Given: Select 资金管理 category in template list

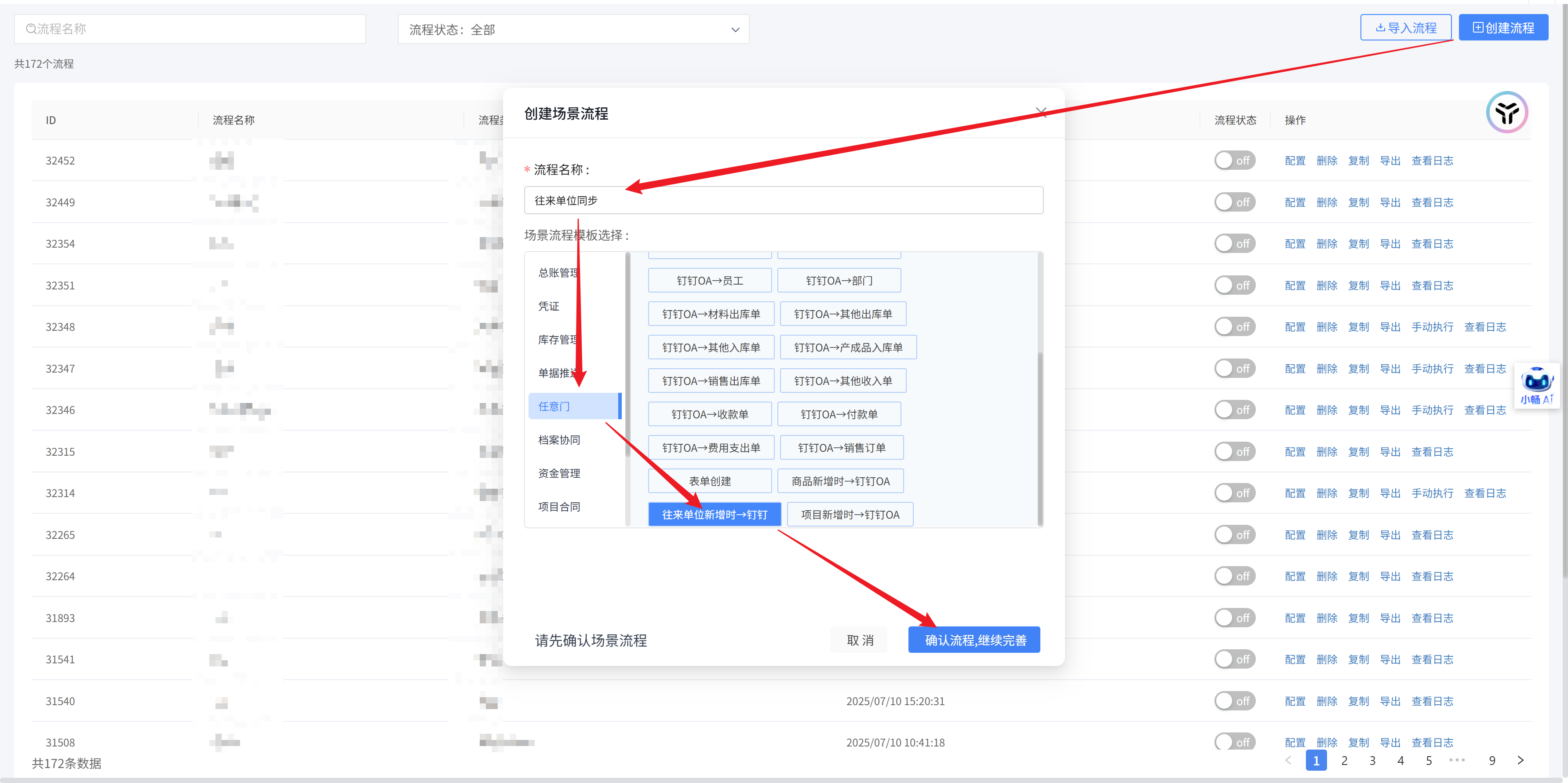Looking at the screenshot, I should click(x=559, y=473).
